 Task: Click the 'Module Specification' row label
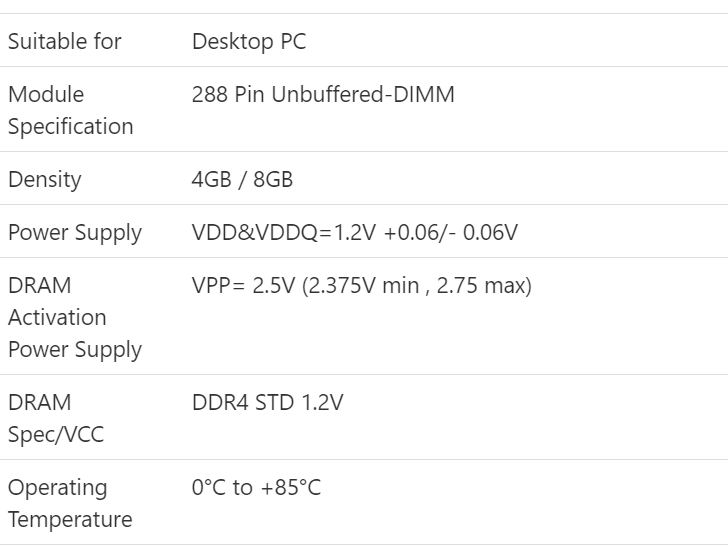pyautogui.click(x=71, y=110)
